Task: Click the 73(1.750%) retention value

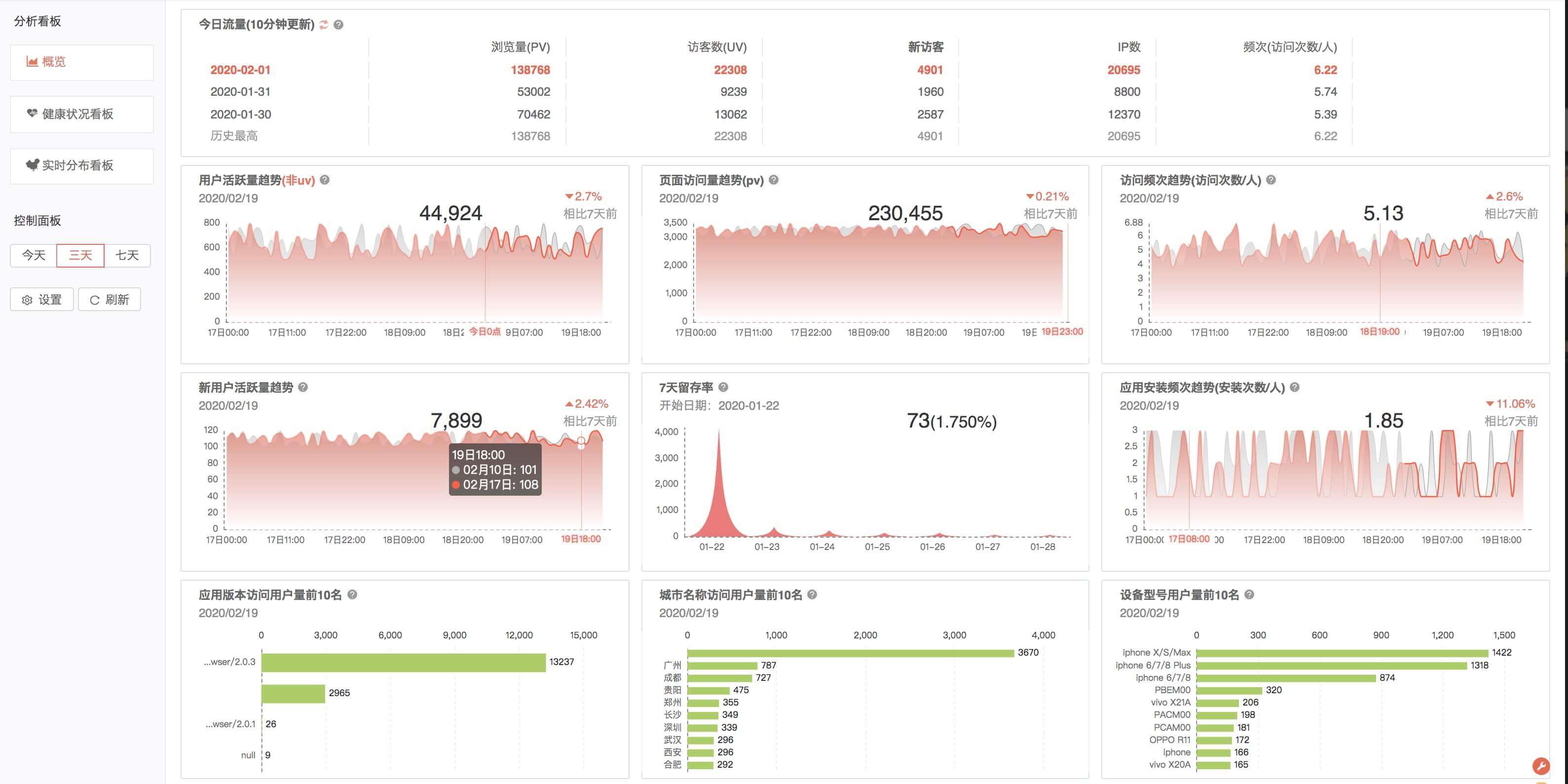Action: point(951,421)
